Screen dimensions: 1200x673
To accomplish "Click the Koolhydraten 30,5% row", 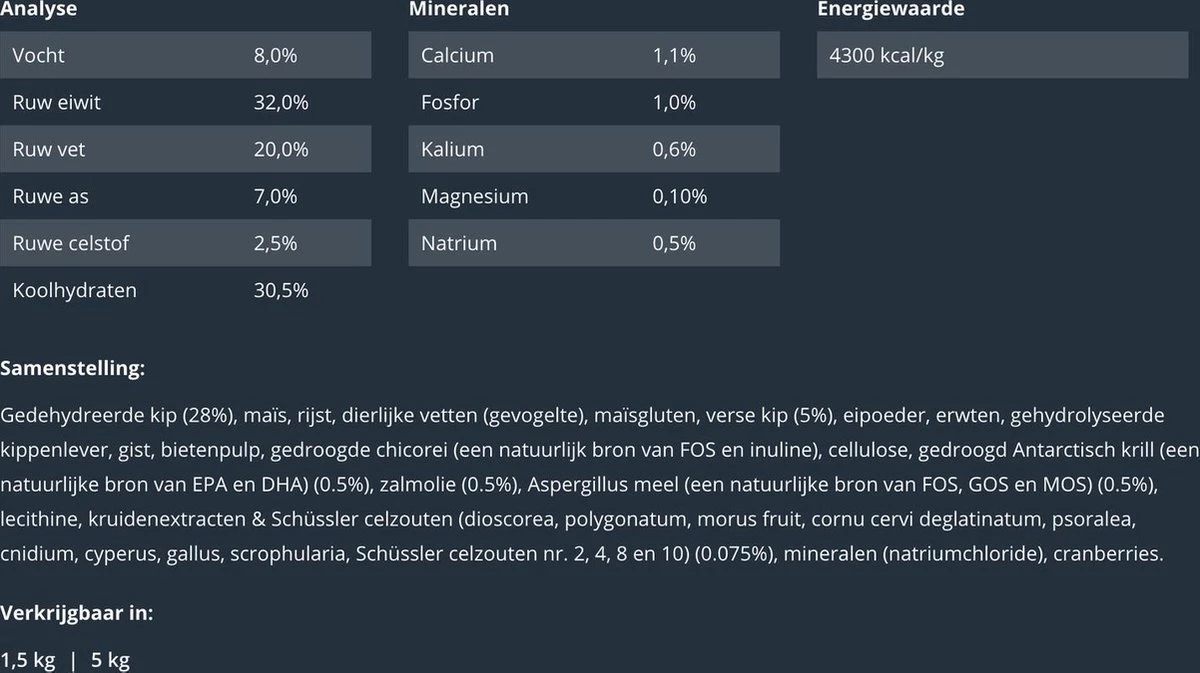I will point(186,291).
